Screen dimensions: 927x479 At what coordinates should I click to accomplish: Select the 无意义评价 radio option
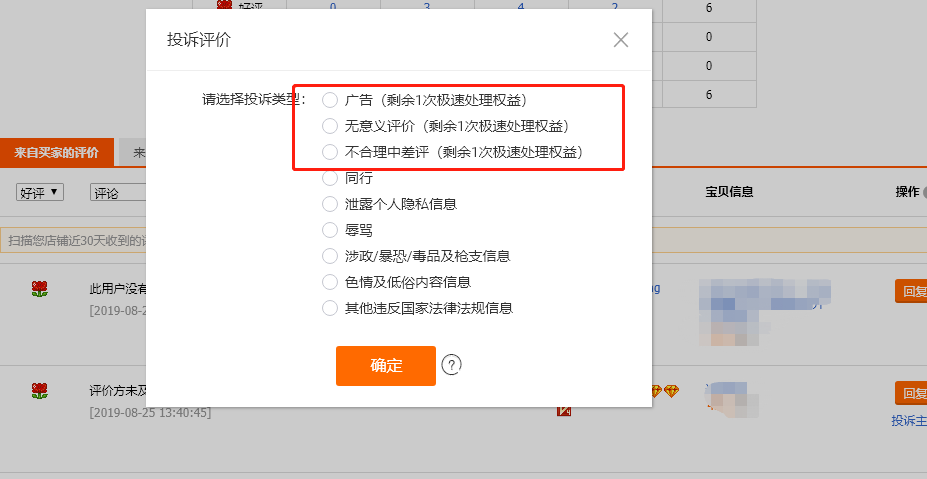(329, 126)
